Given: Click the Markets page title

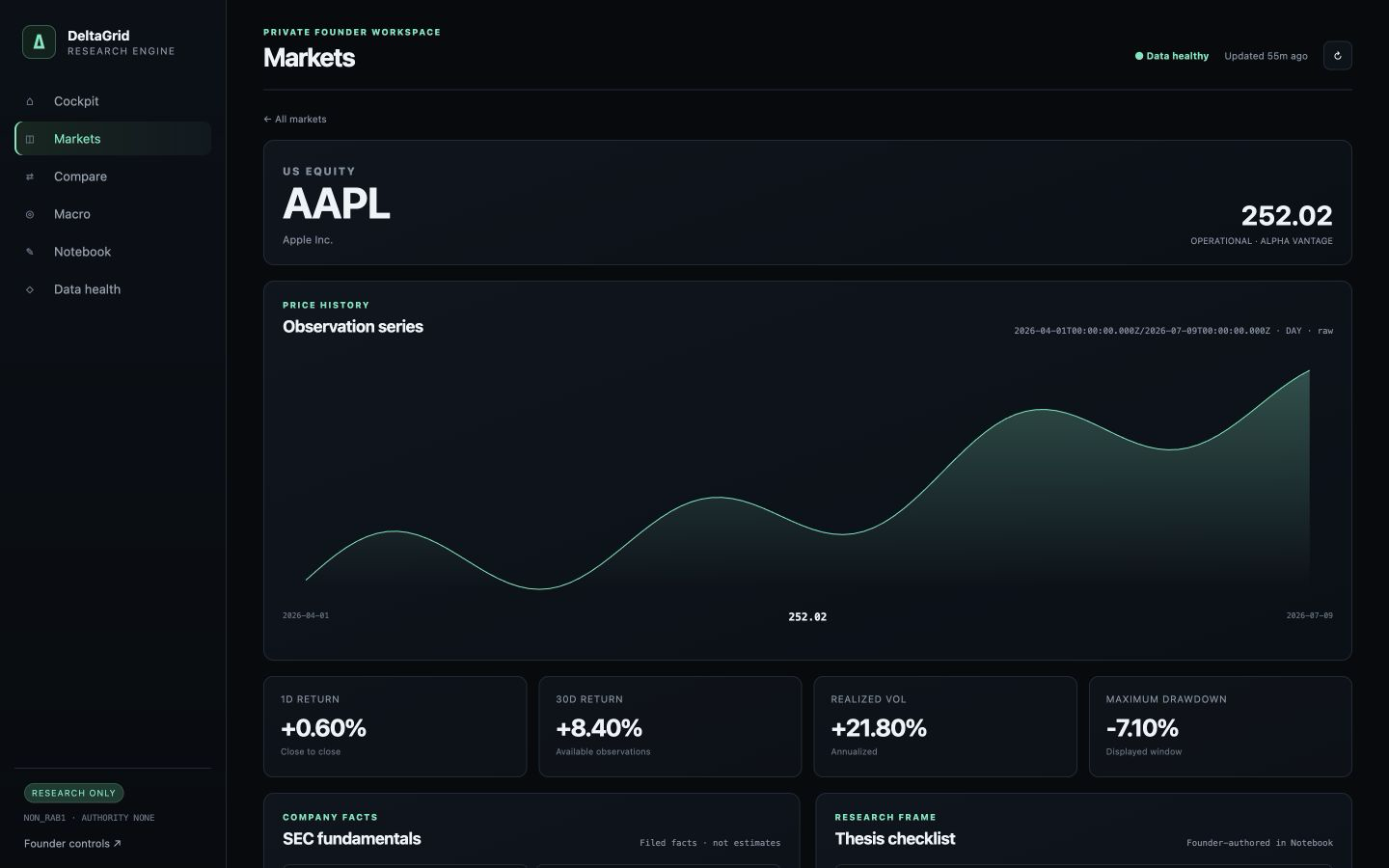Looking at the screenshot, I should tap(309, 58).
